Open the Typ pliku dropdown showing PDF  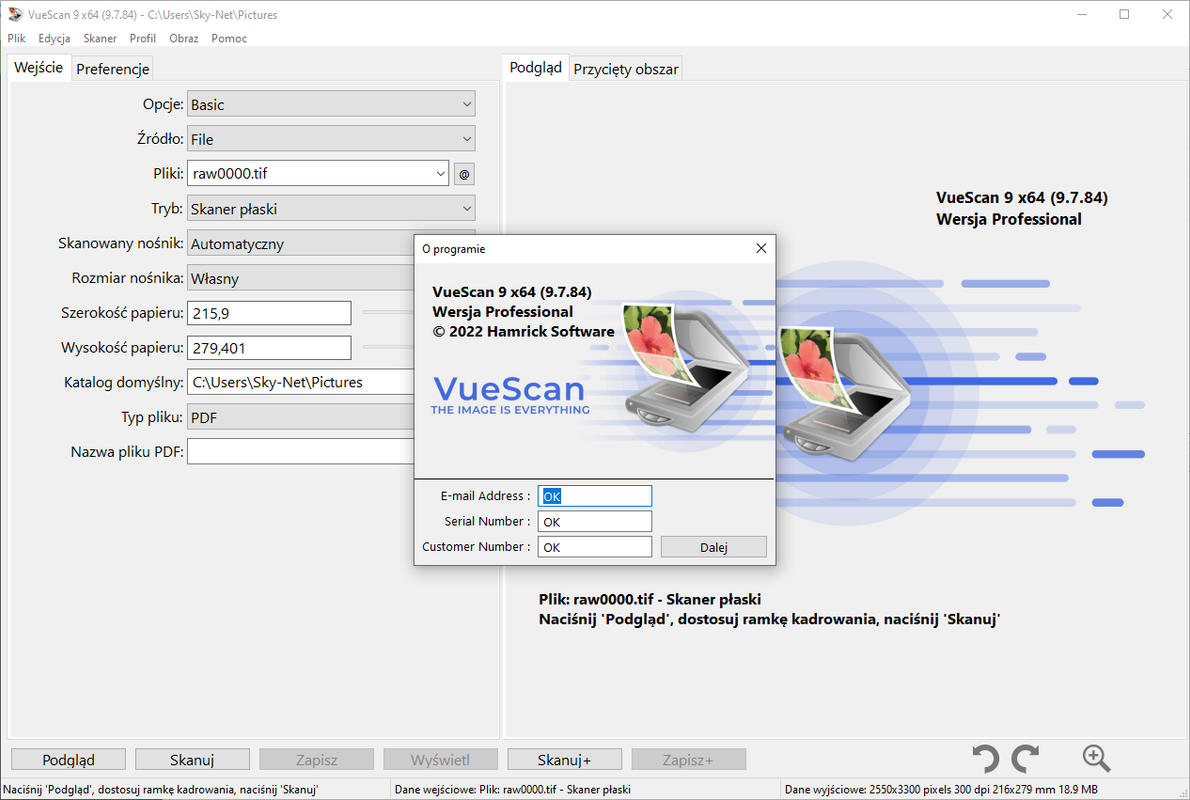pyautogui.click(x=301, y=417)
